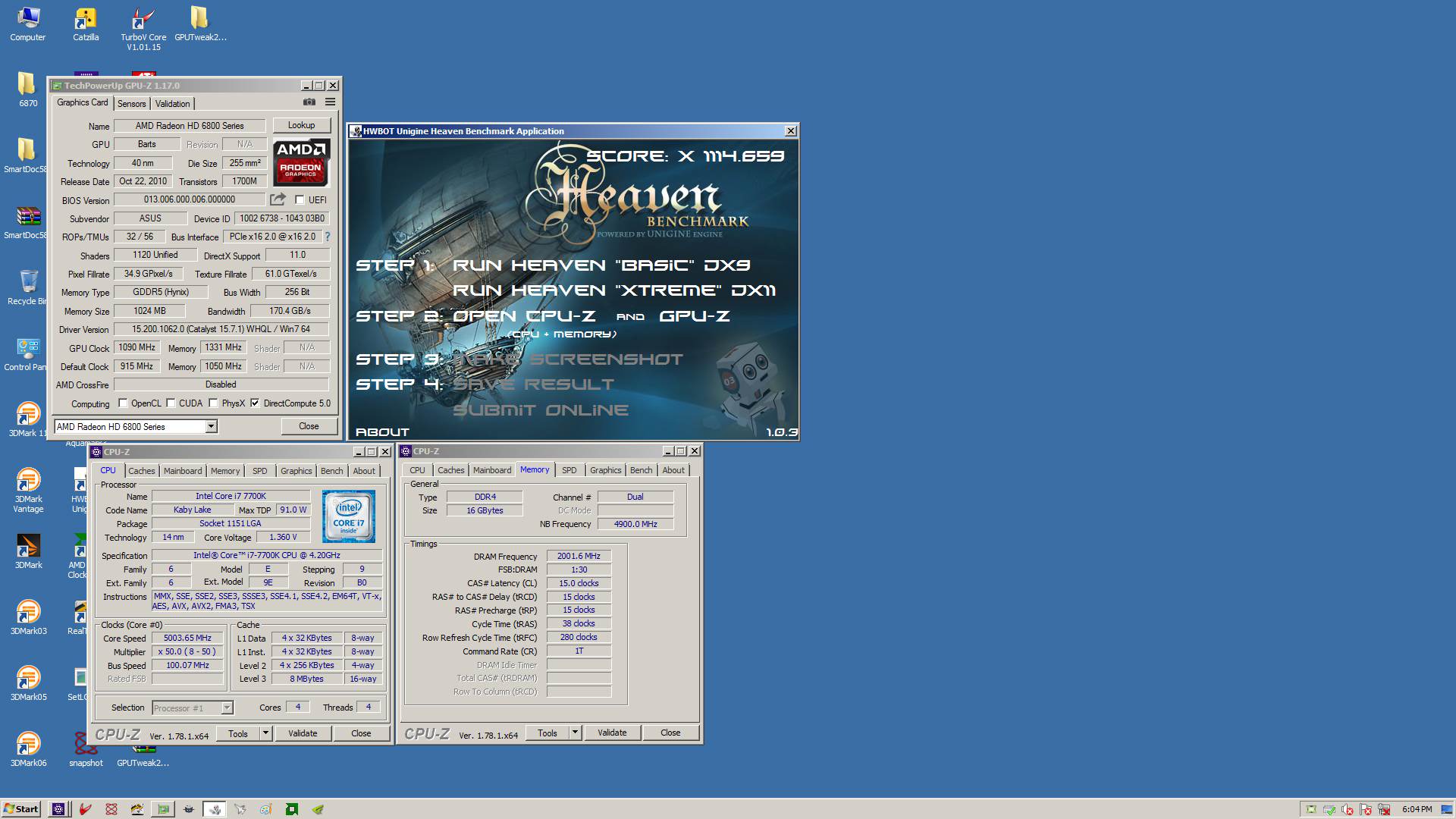Screen dimensions: 1456x819
Task: Toggle the DirectCompute 5.0 checkbox
Action: [255, 403]
